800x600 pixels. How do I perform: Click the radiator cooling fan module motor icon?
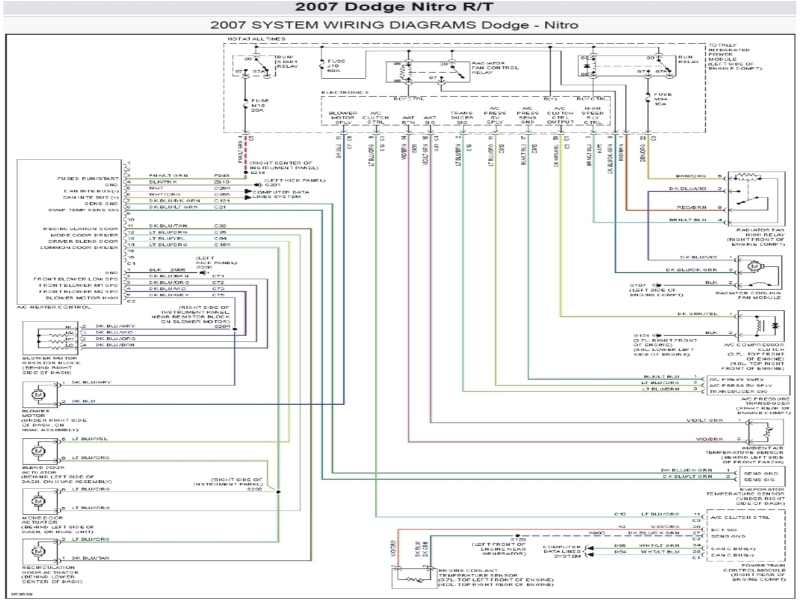tap(754, 267)
